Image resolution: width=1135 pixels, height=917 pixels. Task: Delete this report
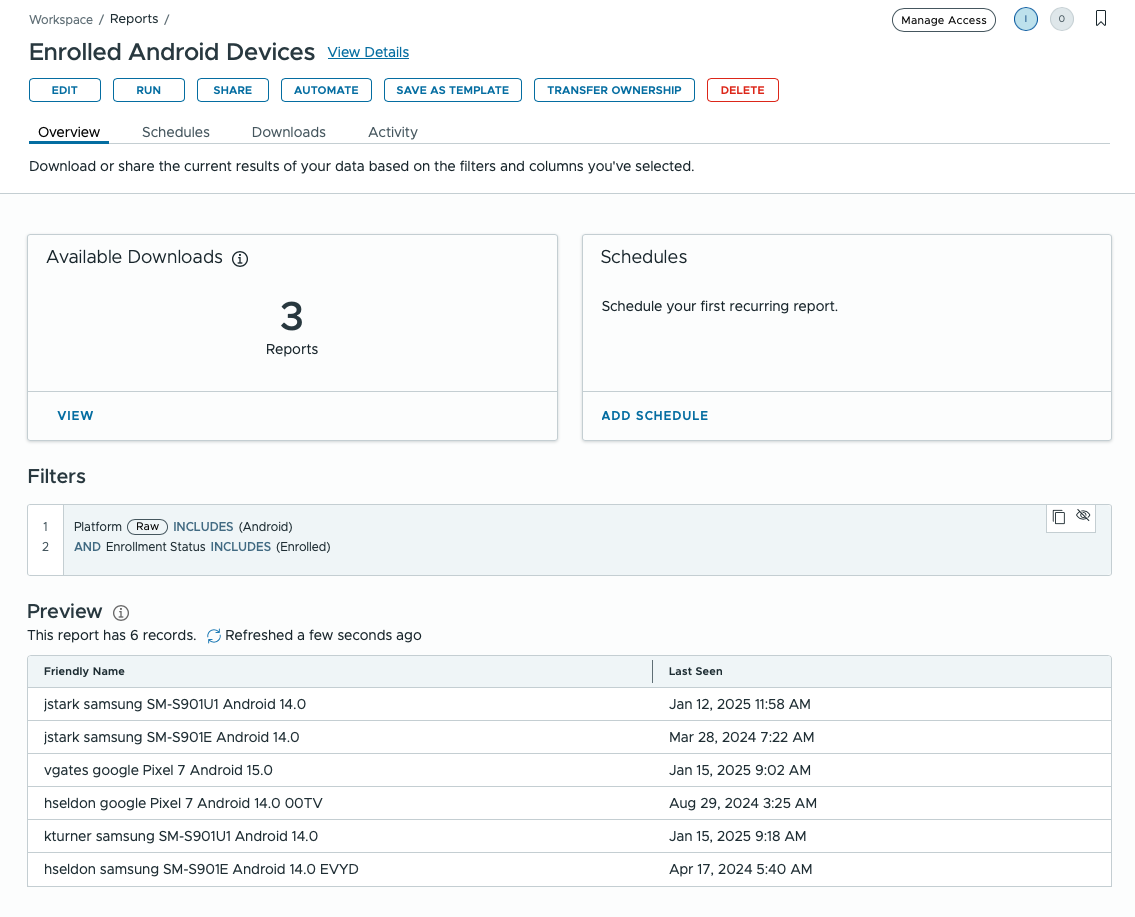(x=742, y=89)
